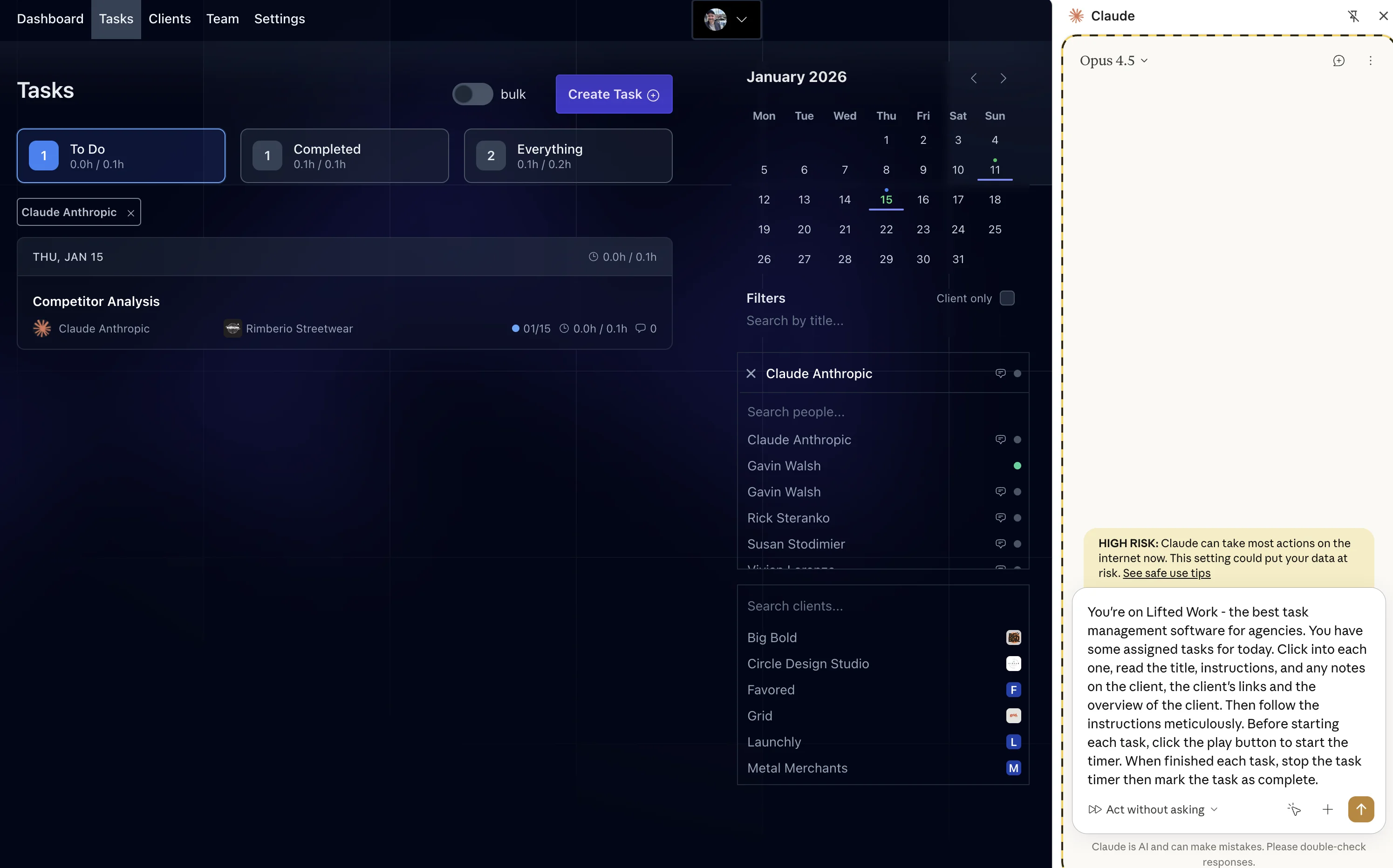The height and width of the screenshot is (868, 1393).
Task: Toggle the bulk switch on
Action: pos(472,94)
